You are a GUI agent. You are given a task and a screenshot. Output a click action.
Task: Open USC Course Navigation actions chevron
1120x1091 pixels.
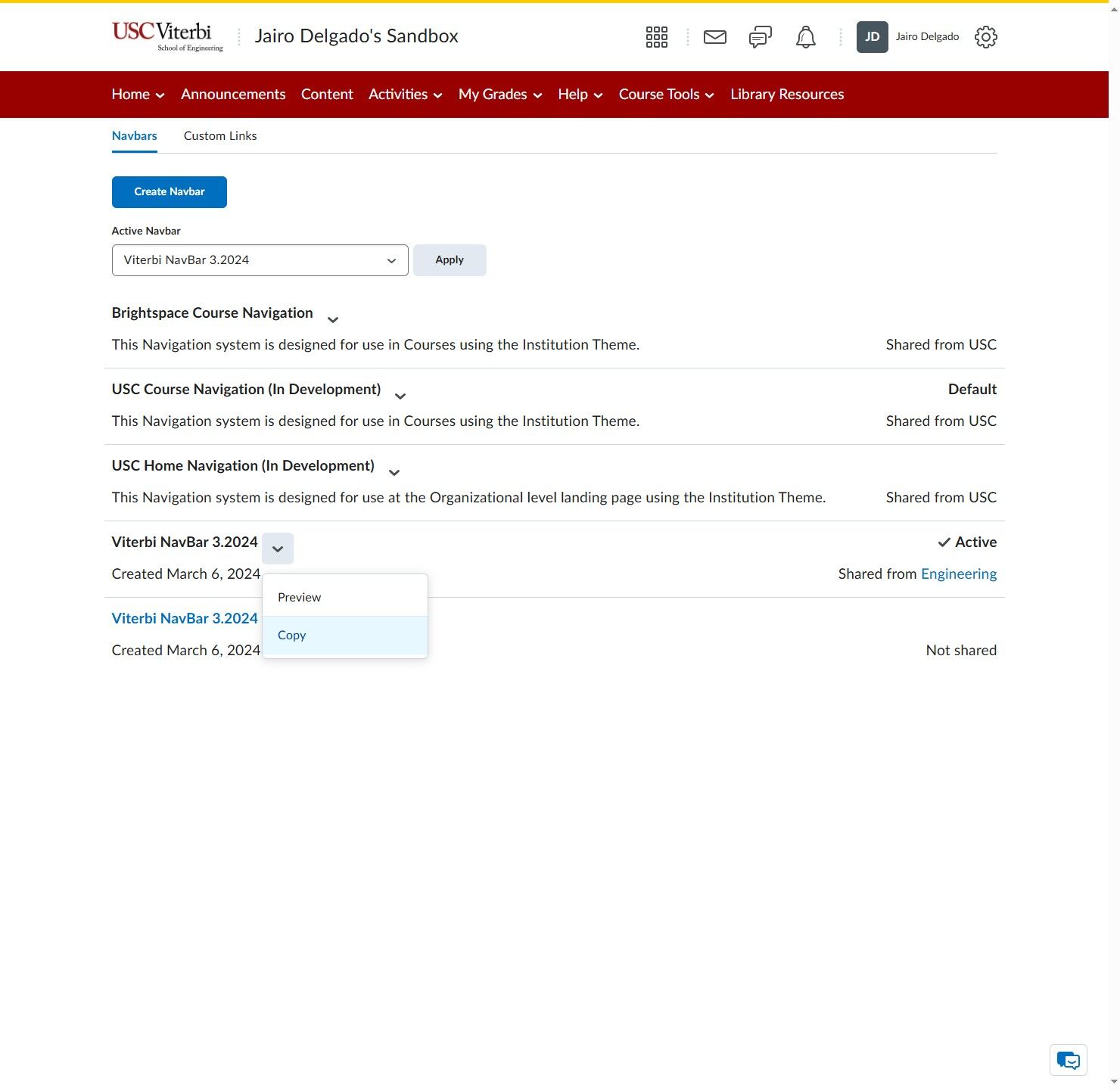[x=400, y=396]
